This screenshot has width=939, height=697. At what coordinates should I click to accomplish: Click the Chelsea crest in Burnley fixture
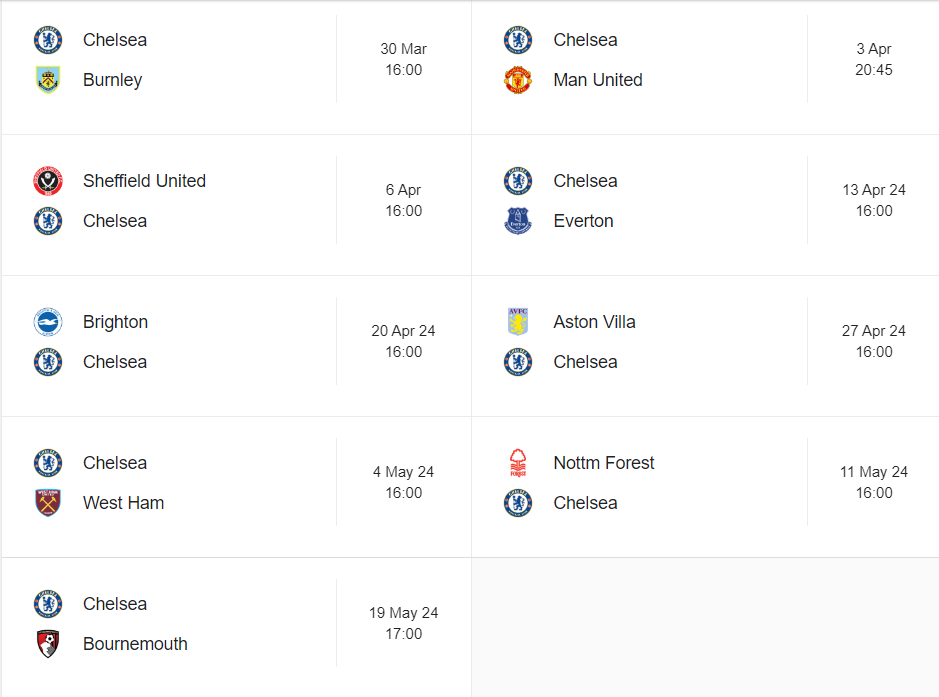coord(48,40)
